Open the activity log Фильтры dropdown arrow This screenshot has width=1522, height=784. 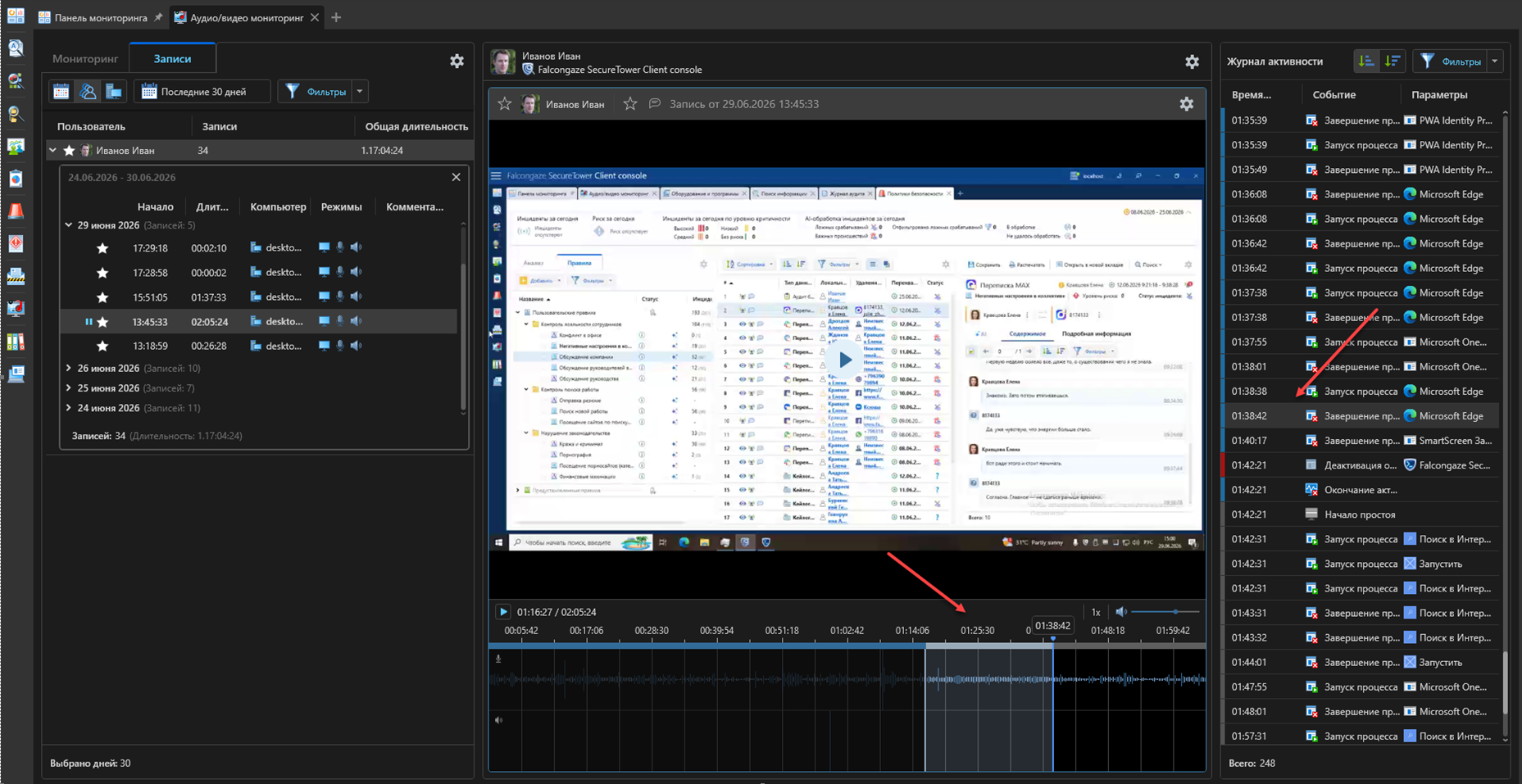click(1495, 61)
